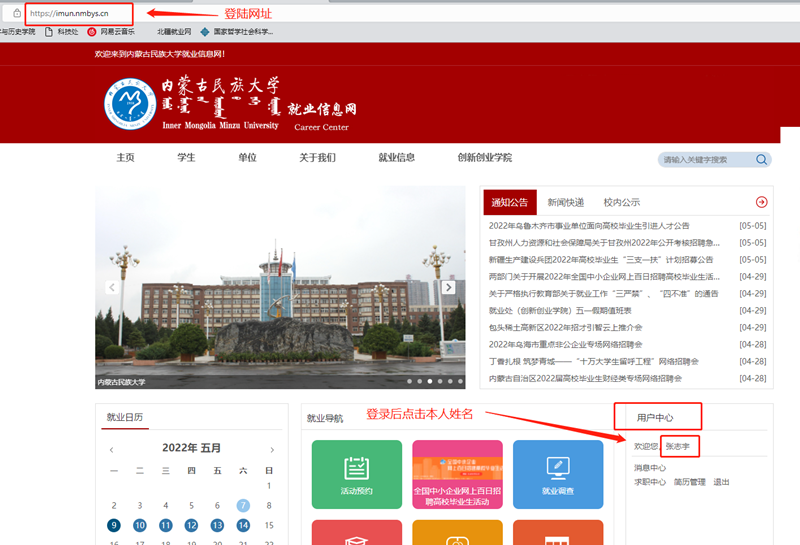Open the 2022年乌海市 notice
The width and height of the screenshot is (800, 545).
[x=565, y=344]
